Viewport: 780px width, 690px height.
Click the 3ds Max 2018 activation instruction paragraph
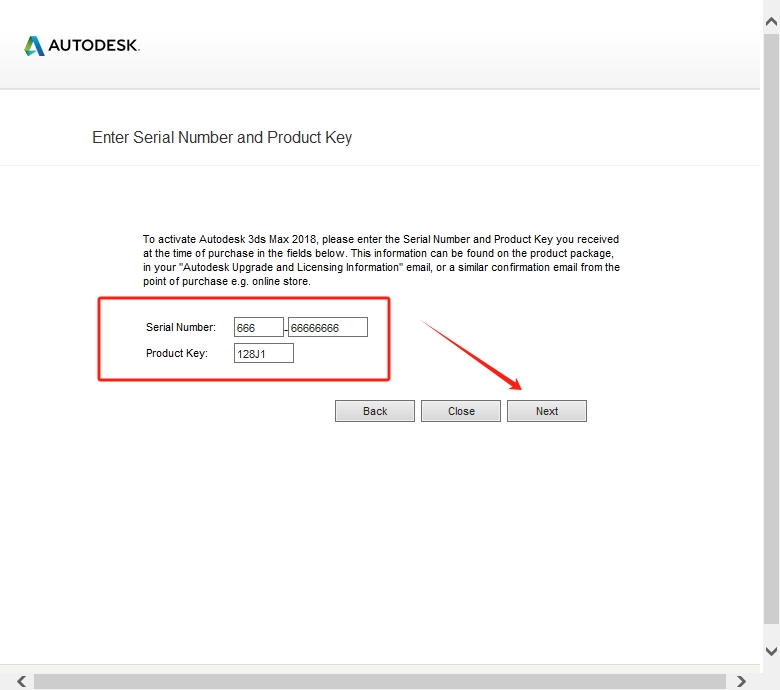pyautogui.click(x=381, y=260)
